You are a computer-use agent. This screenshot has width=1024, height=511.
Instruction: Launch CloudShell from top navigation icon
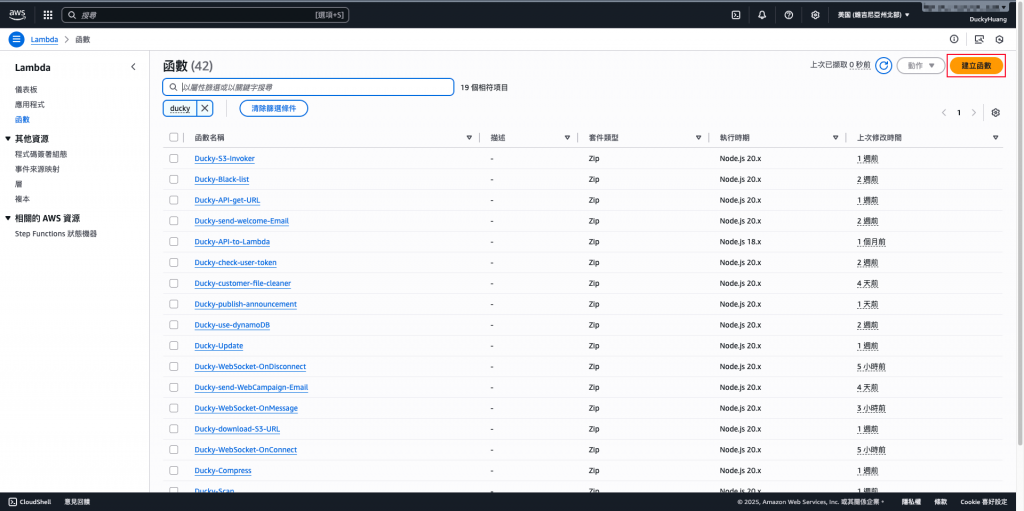point(735,15)
